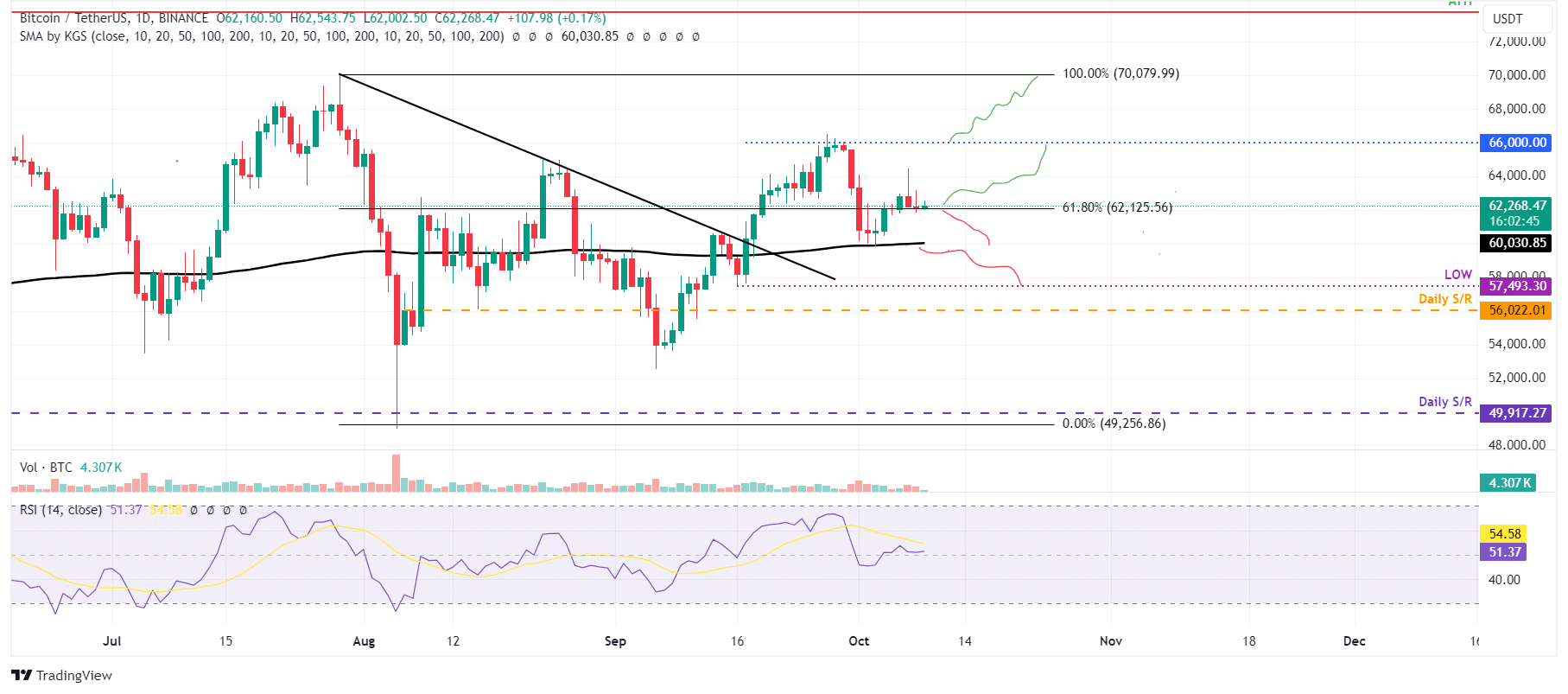The image size is (1568, 694).
Task: Click the volume value 4.307K in legend
Action: pyautogui.click(x=101, y=468)
